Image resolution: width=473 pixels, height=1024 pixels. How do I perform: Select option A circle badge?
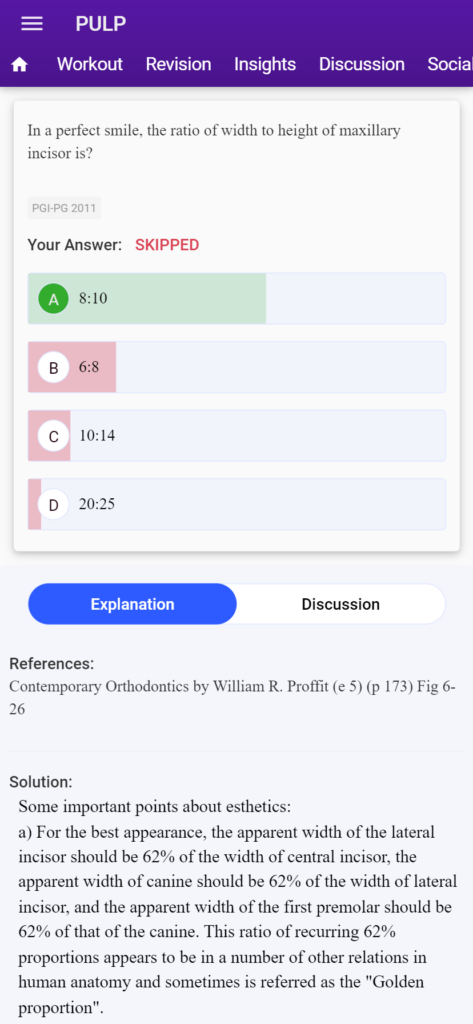tap(54, 299)
